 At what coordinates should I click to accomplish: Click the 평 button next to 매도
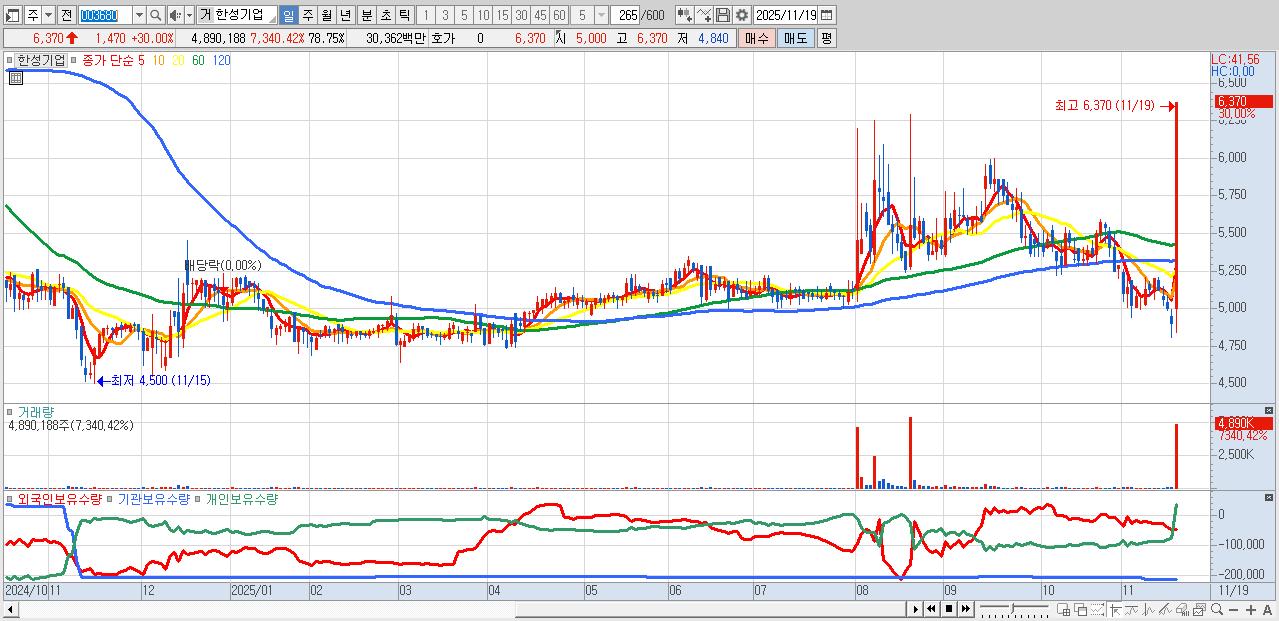(826, 38)
